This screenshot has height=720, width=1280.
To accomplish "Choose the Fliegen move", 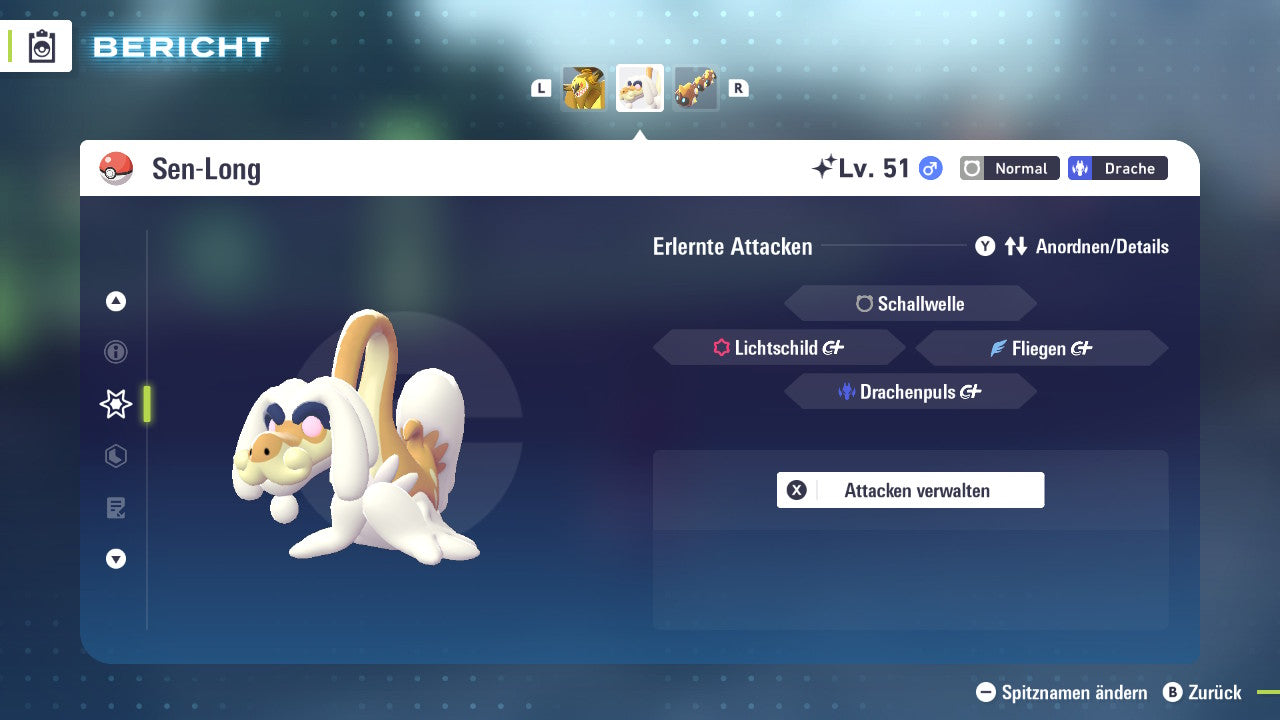I will click(x=1041, y=348).
